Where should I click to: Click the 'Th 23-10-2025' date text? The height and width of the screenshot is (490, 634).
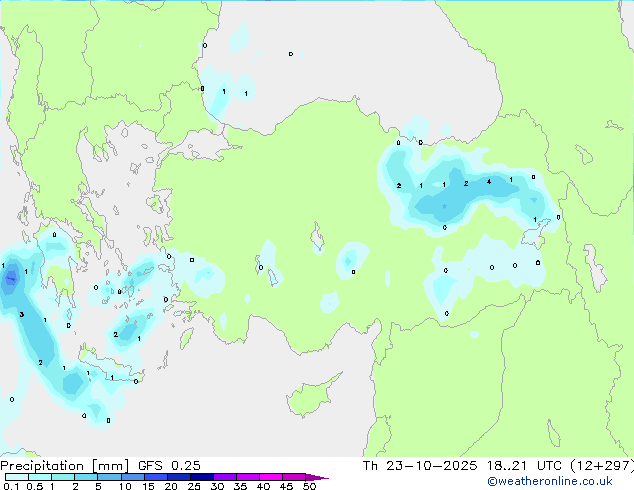420,466
